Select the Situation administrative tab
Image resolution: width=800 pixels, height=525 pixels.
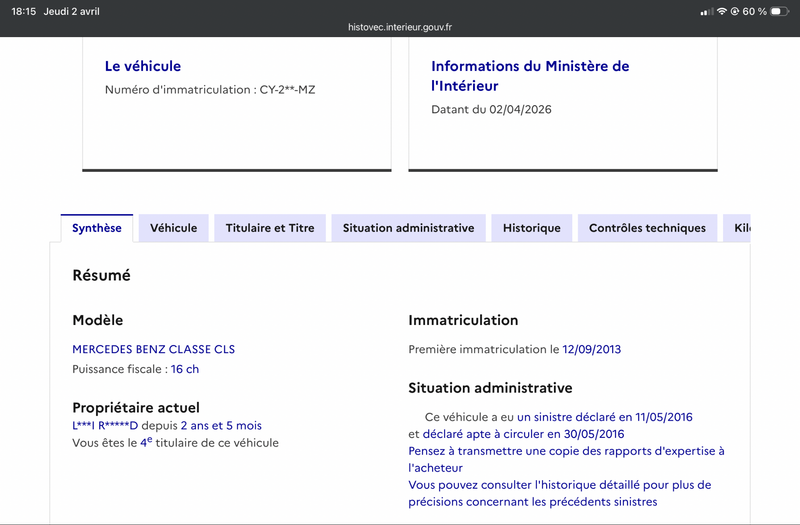click(408, 228)
